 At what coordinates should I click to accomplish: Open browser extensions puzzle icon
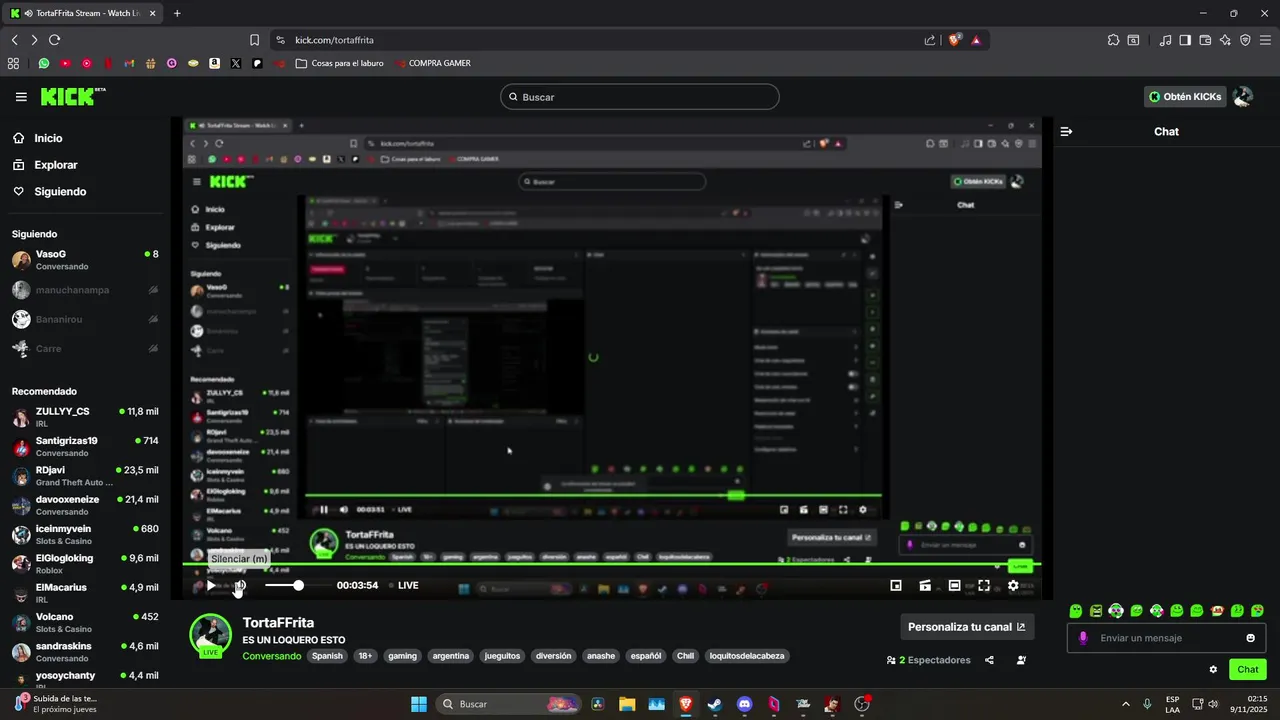click(1113, 40)
